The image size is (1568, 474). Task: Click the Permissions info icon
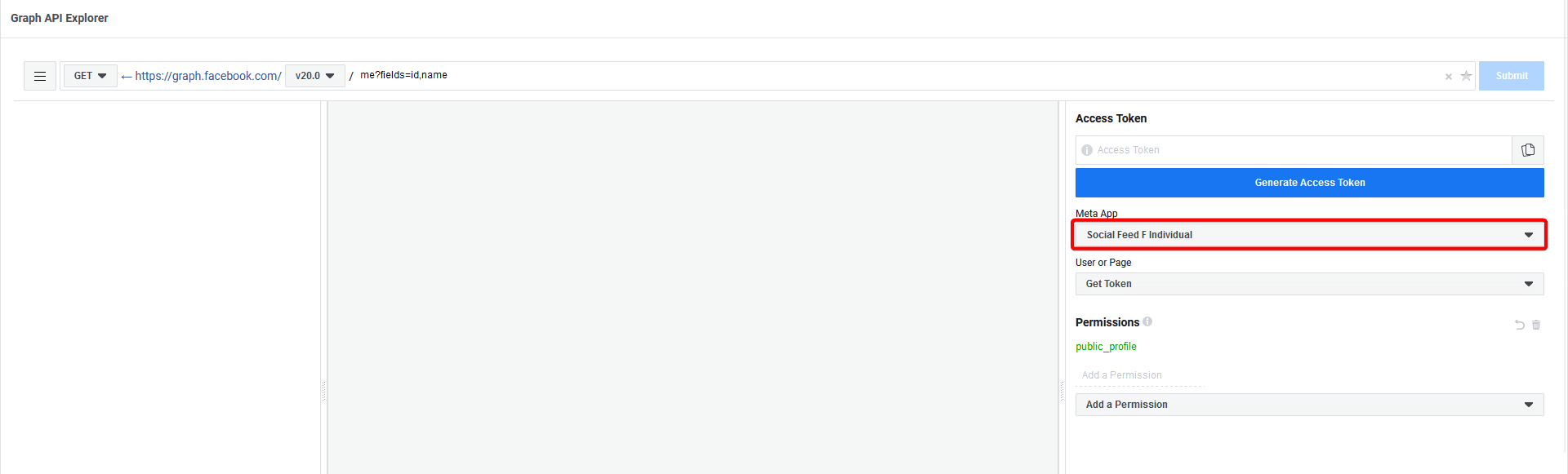1147,321
